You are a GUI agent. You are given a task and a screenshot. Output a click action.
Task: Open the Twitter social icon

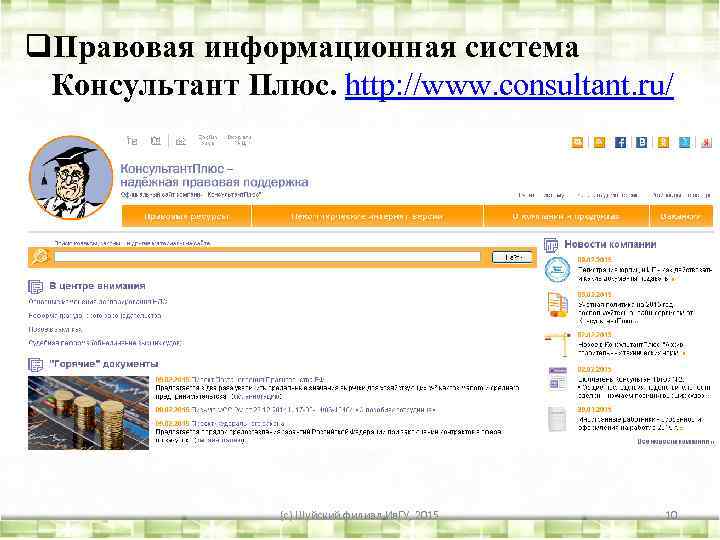click(684, 142)
